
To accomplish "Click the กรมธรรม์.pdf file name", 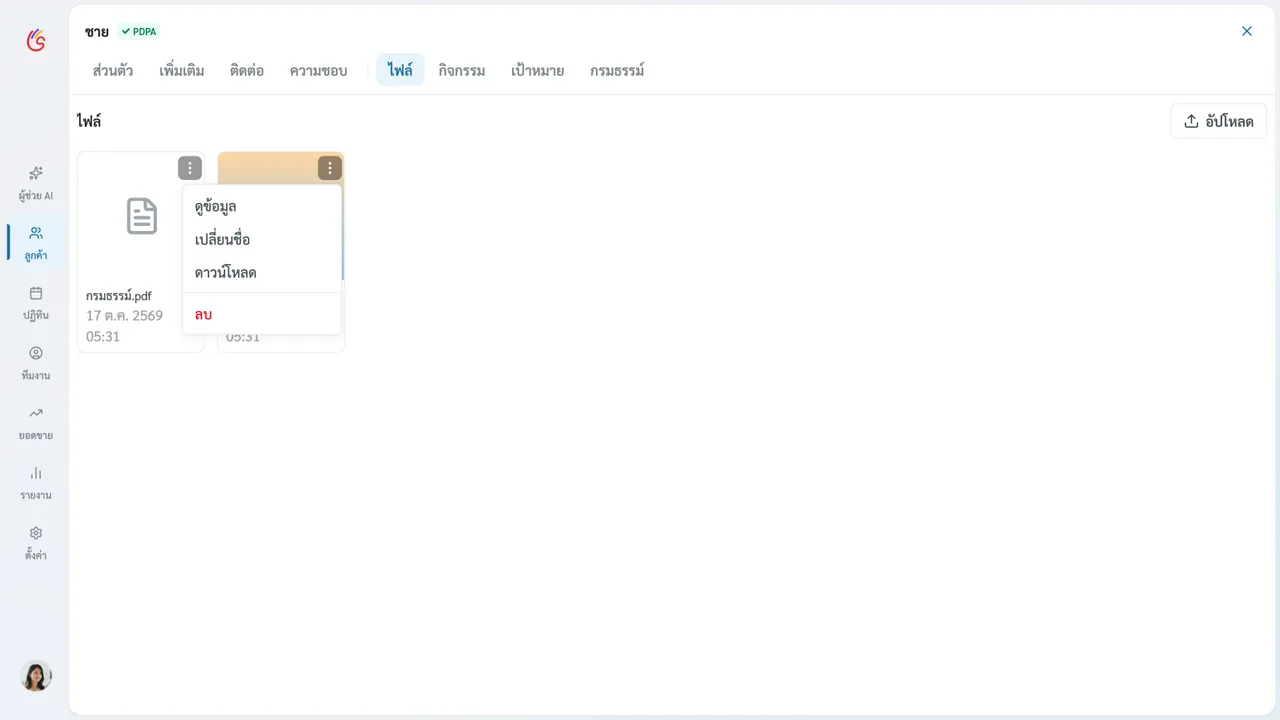I will pos(119,296).
